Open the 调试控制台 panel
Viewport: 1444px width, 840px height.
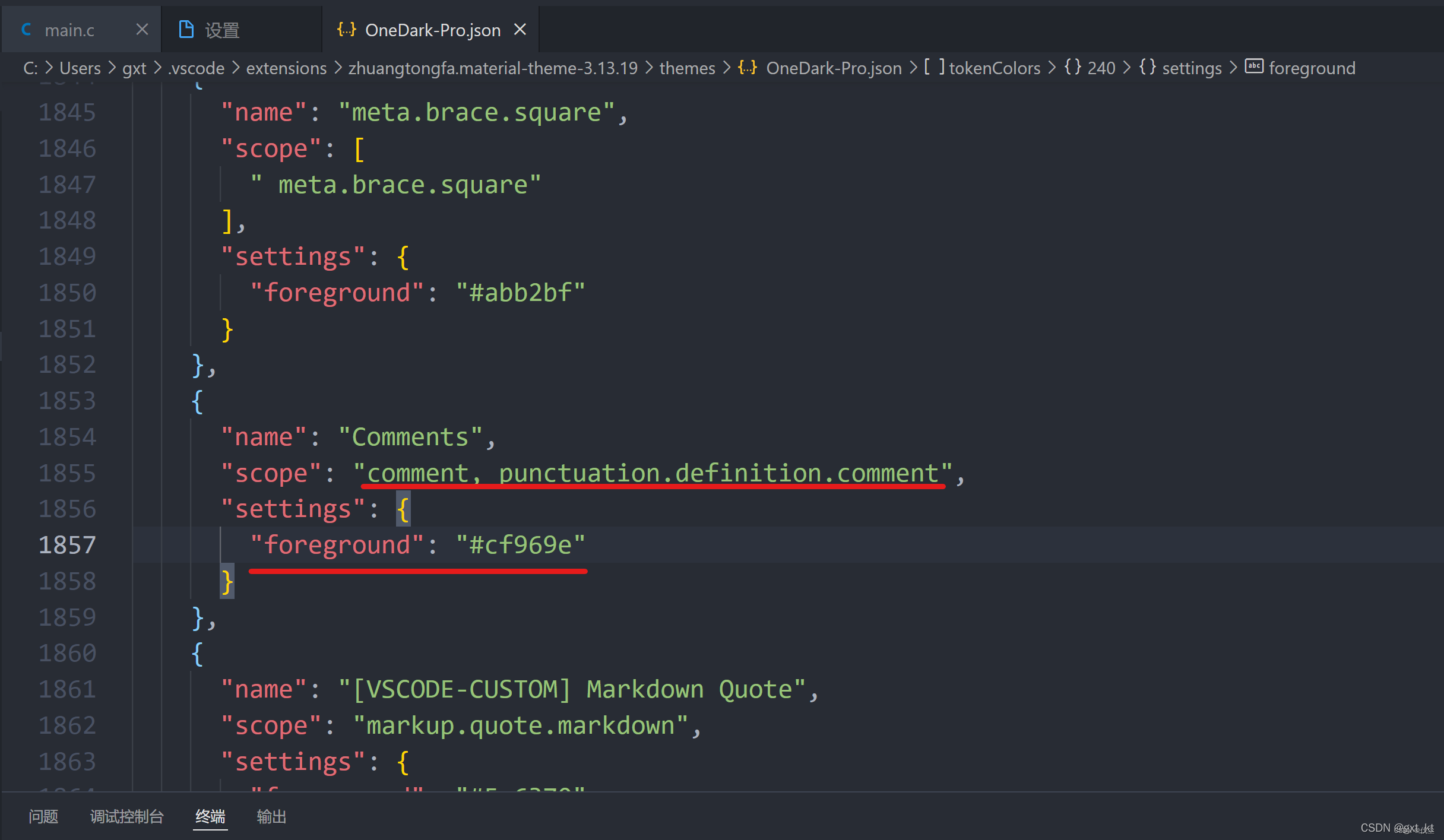click(x=126, y=817)
